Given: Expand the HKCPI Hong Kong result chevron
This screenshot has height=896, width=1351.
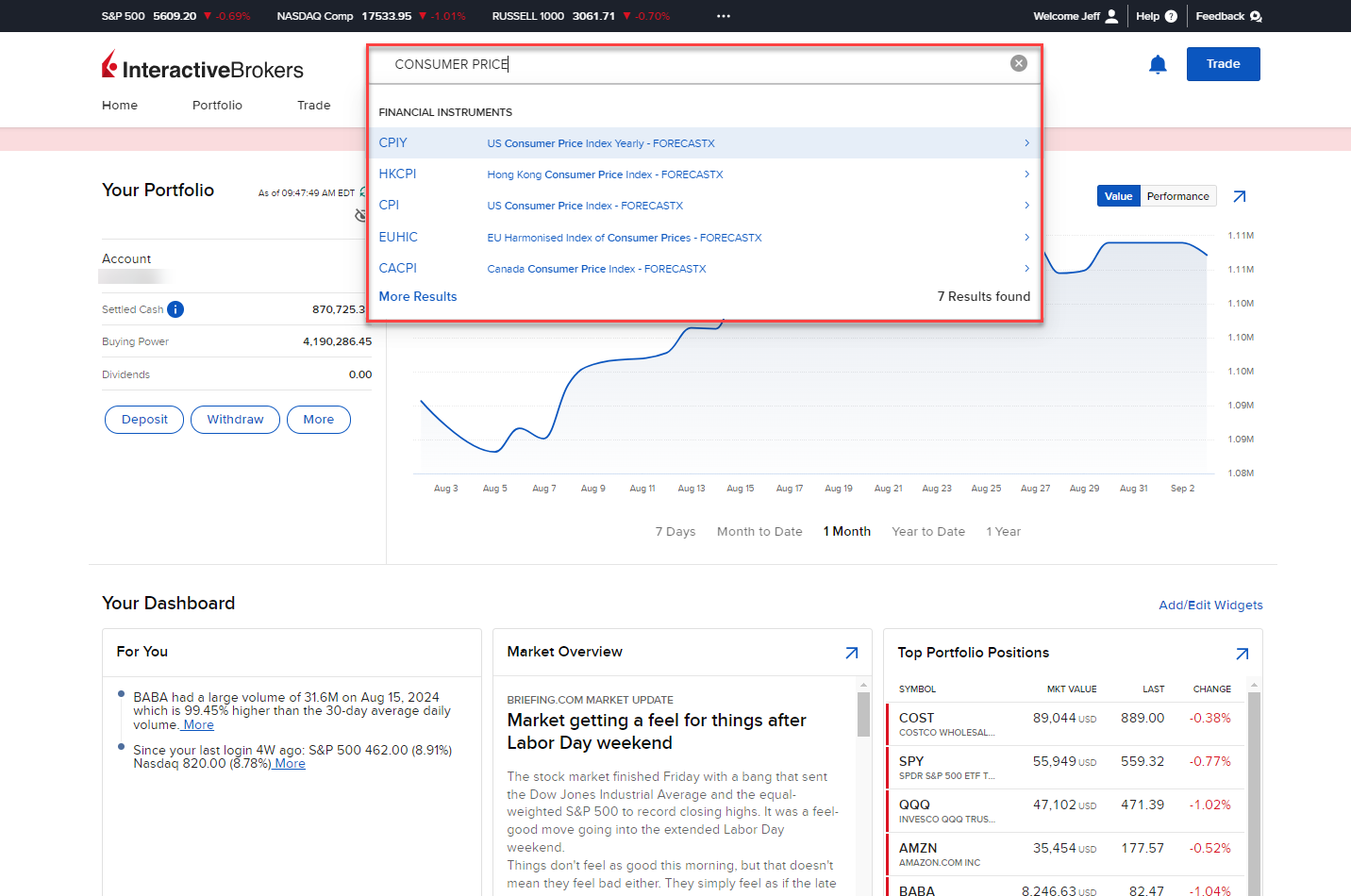Looking at the screenshot, I should 1026,174.
